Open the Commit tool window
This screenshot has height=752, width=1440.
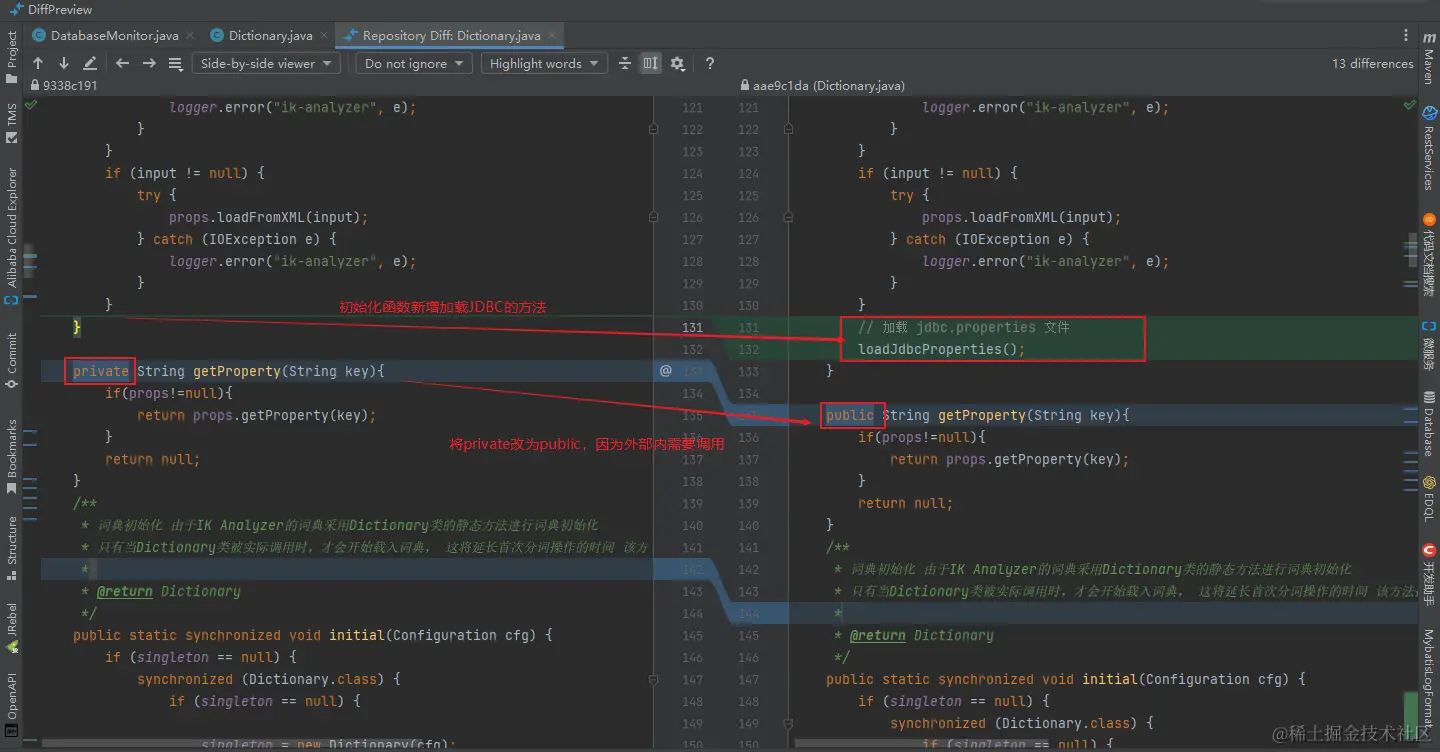point(12,360)
